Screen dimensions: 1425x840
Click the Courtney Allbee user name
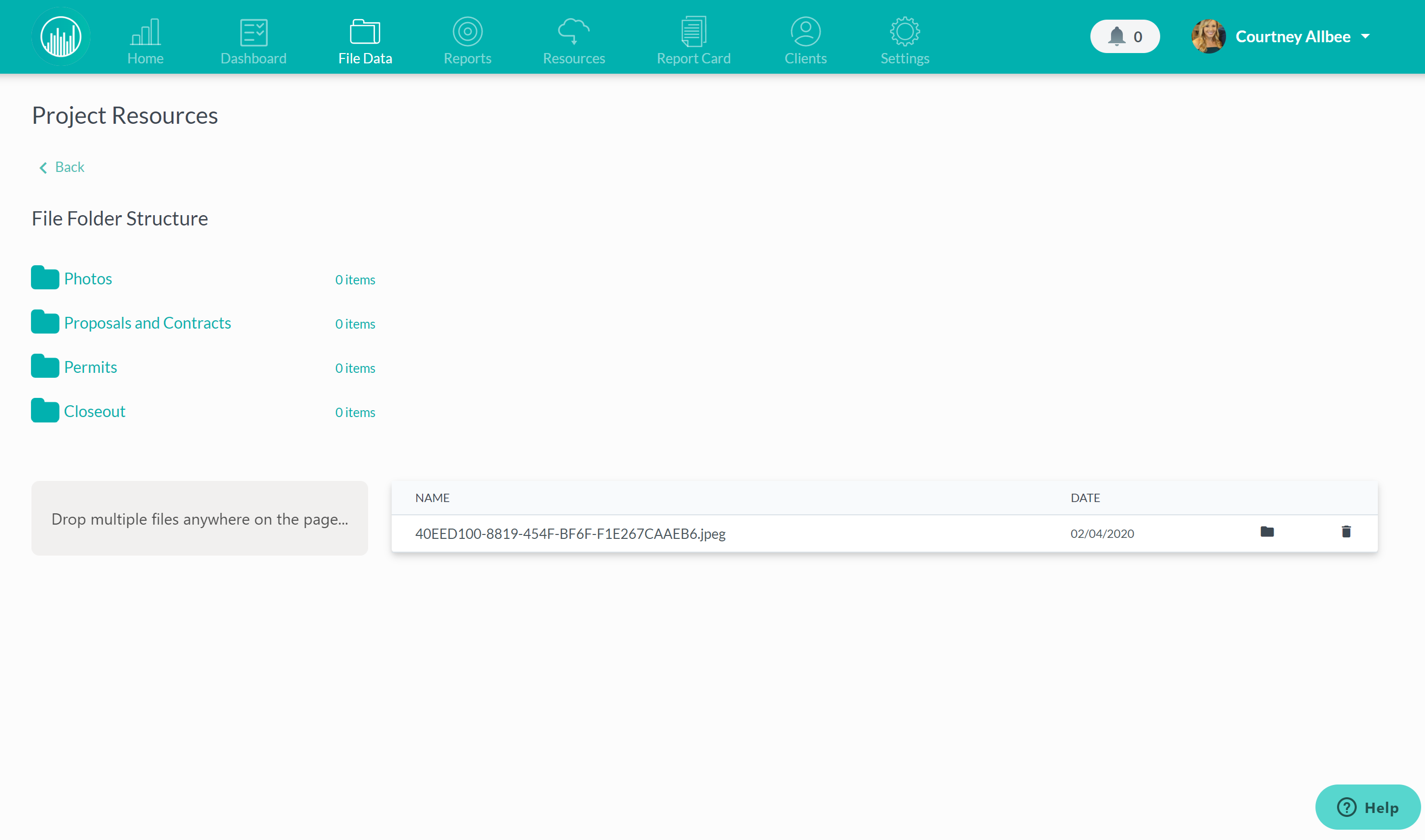click(x=1292, y=36)
